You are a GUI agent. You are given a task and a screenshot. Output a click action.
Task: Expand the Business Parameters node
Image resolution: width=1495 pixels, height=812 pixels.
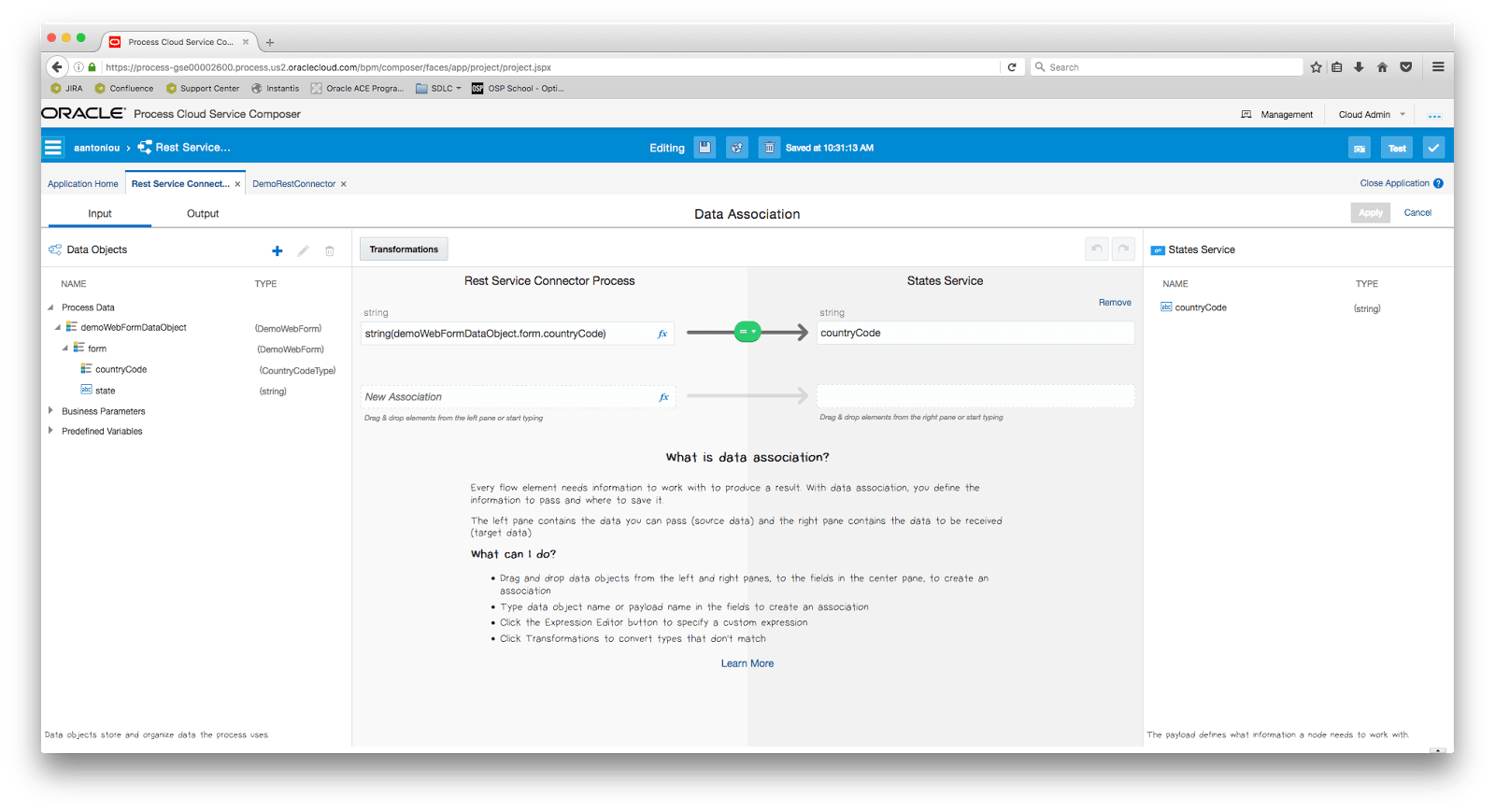[x=50, y=410]
